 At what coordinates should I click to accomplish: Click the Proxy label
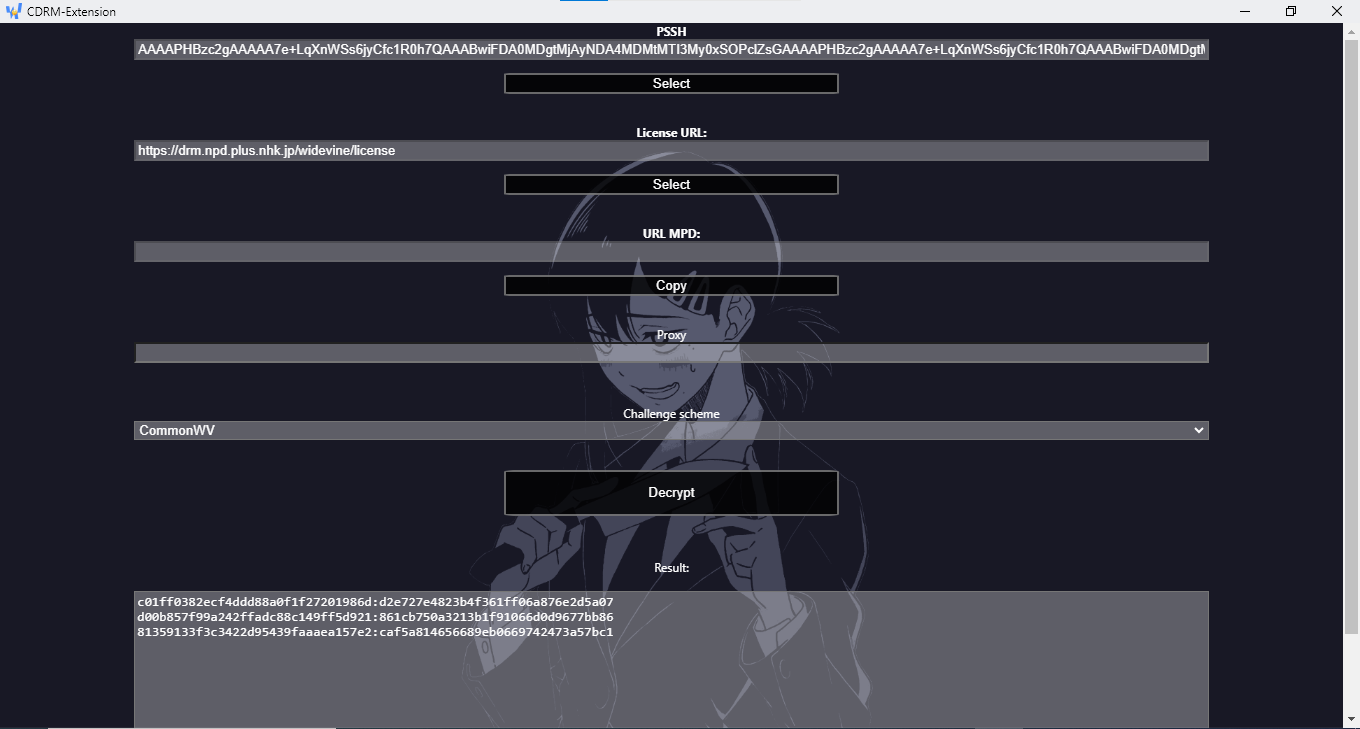tap(671, 335)
